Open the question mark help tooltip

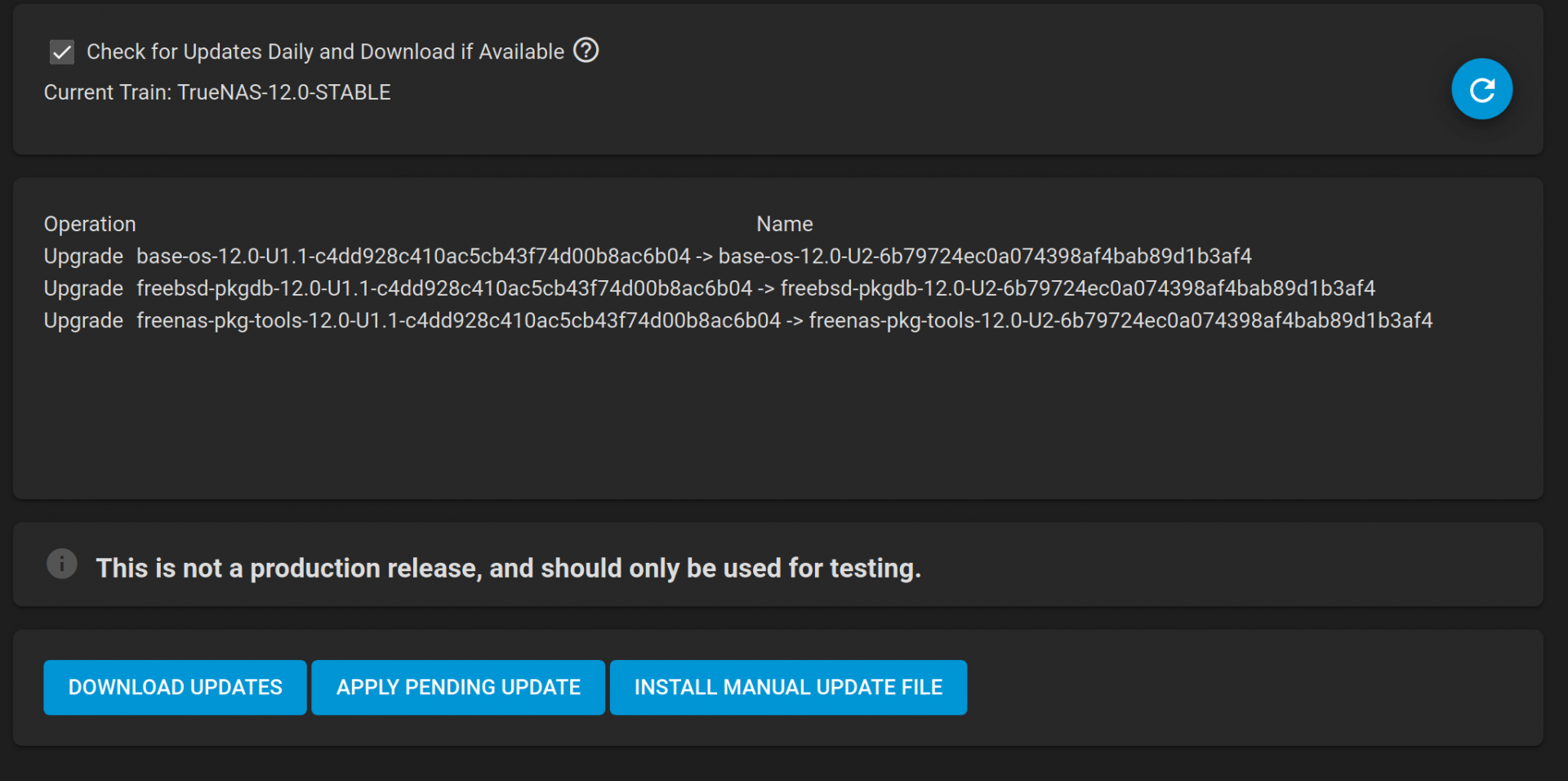586,51
